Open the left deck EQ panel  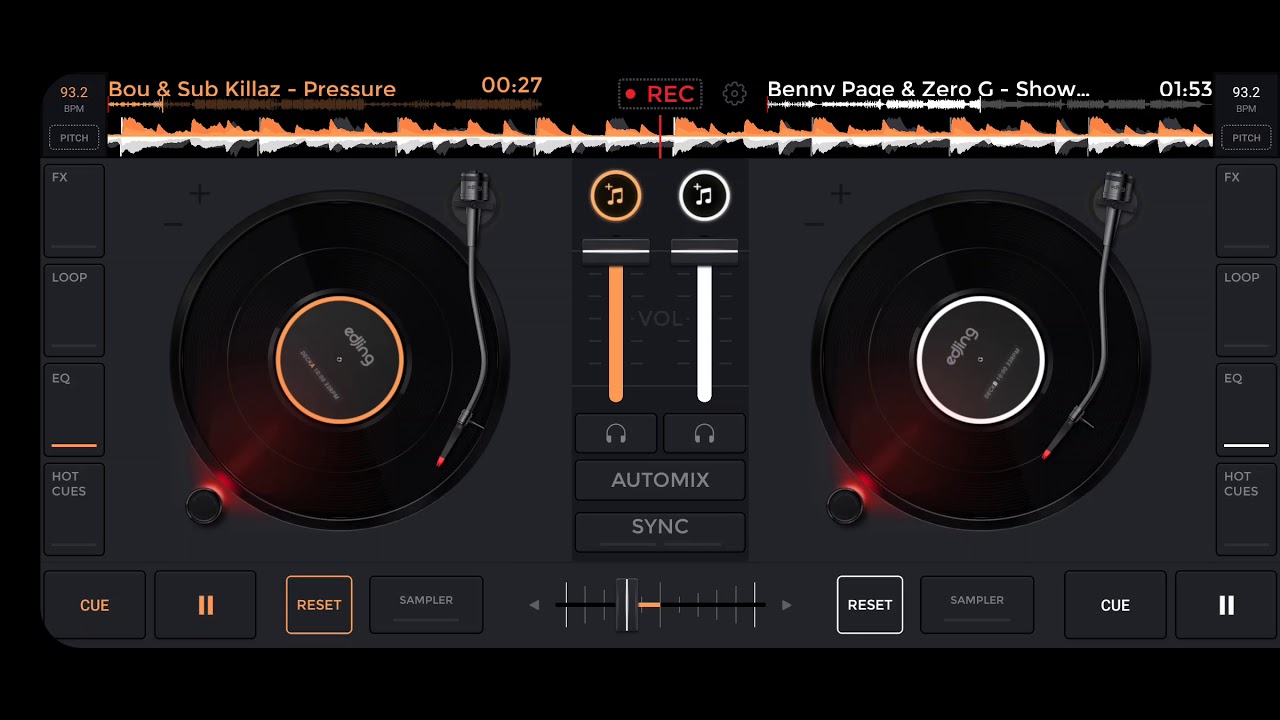(x=74, y=411)
